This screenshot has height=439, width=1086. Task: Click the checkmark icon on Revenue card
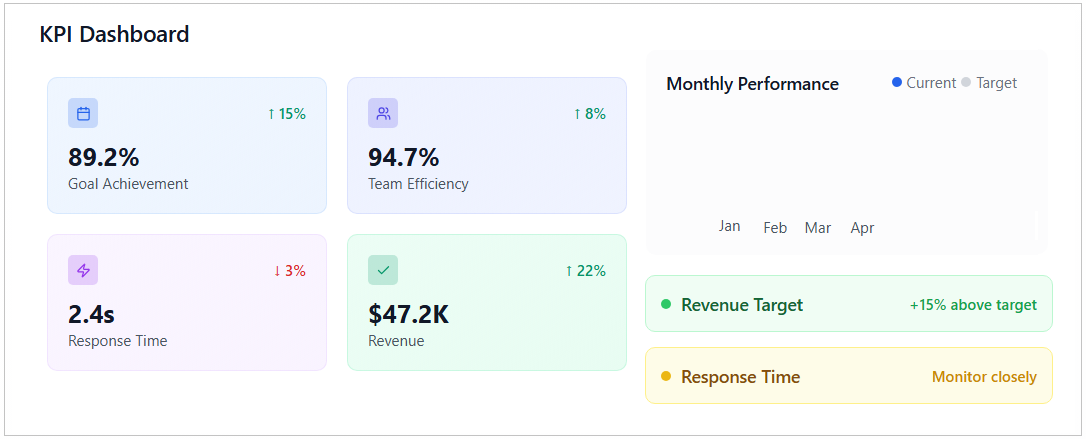383,271
